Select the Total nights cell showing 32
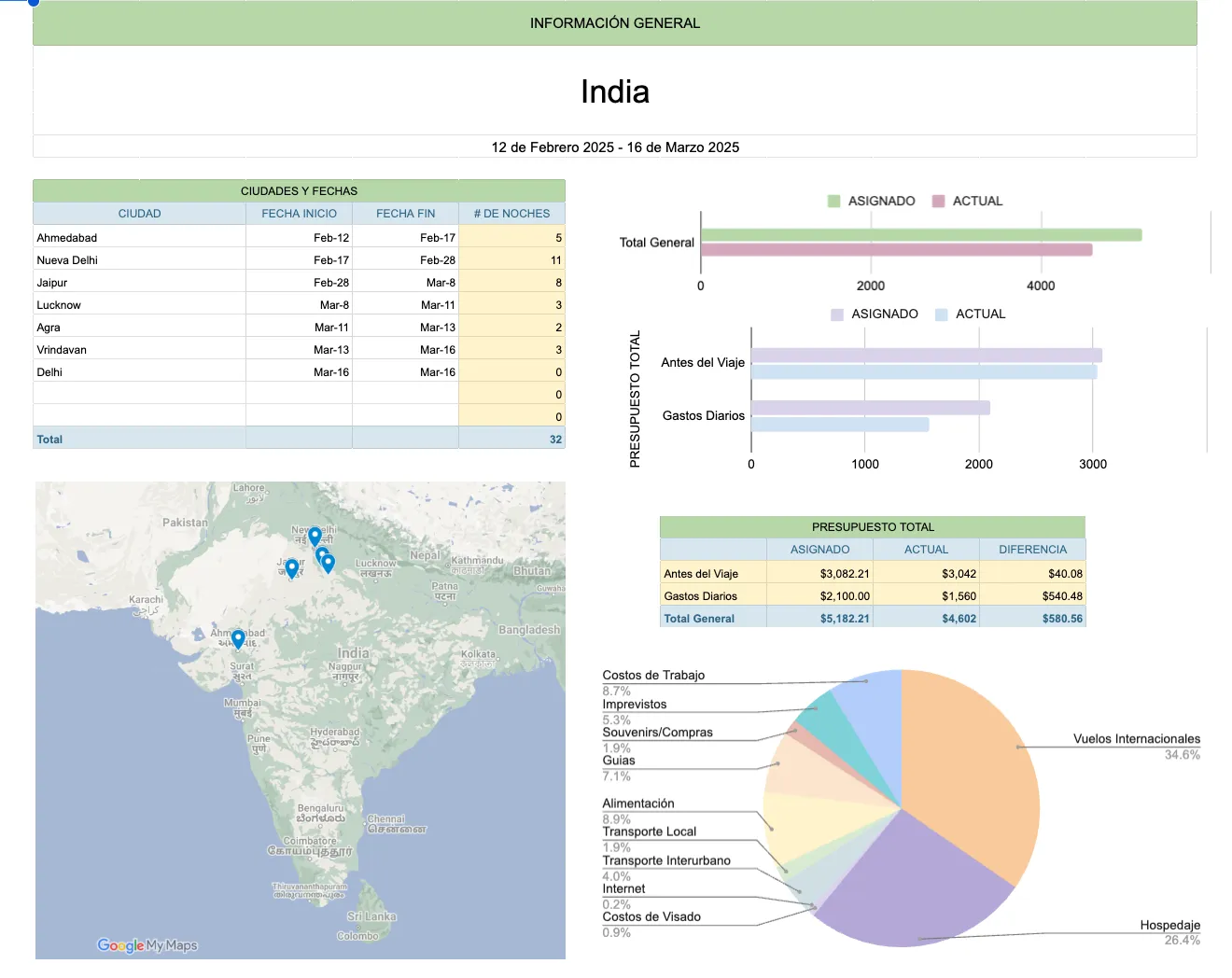 (511, 440)
